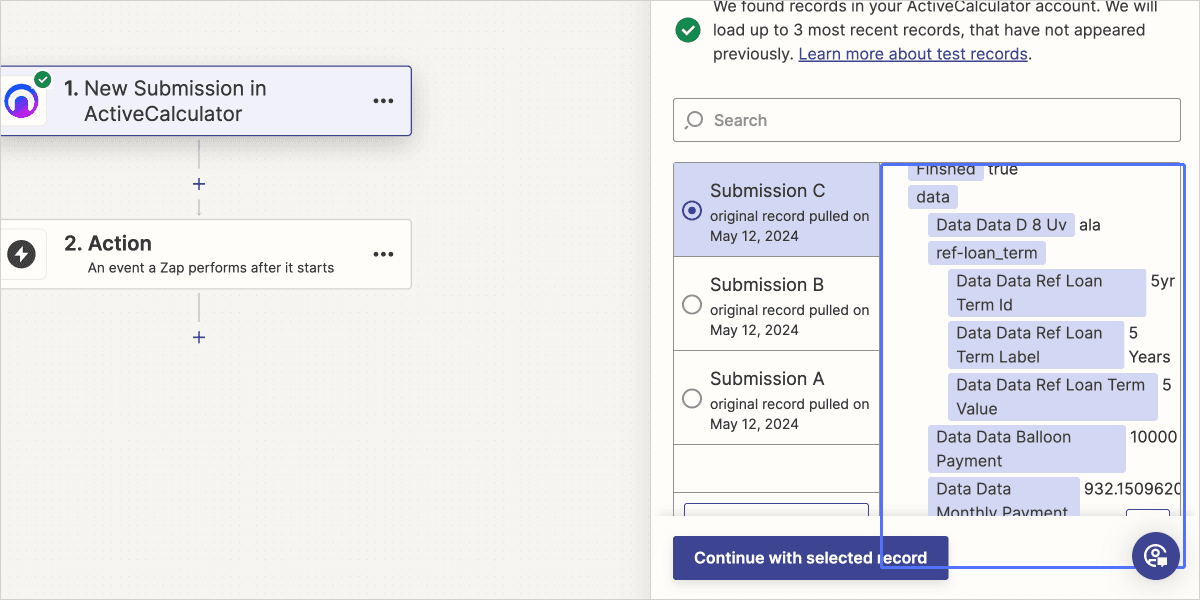
Task: Click the 'ala' value text
Action: point(1090,225)
